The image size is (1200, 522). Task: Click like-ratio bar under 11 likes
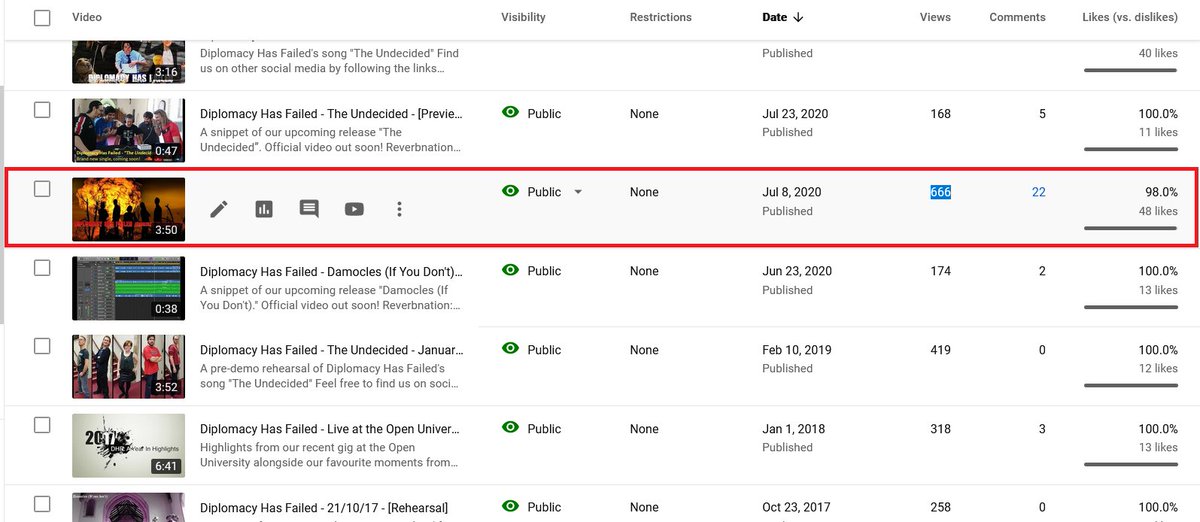pyautogui.click(x=1130, y=149)
